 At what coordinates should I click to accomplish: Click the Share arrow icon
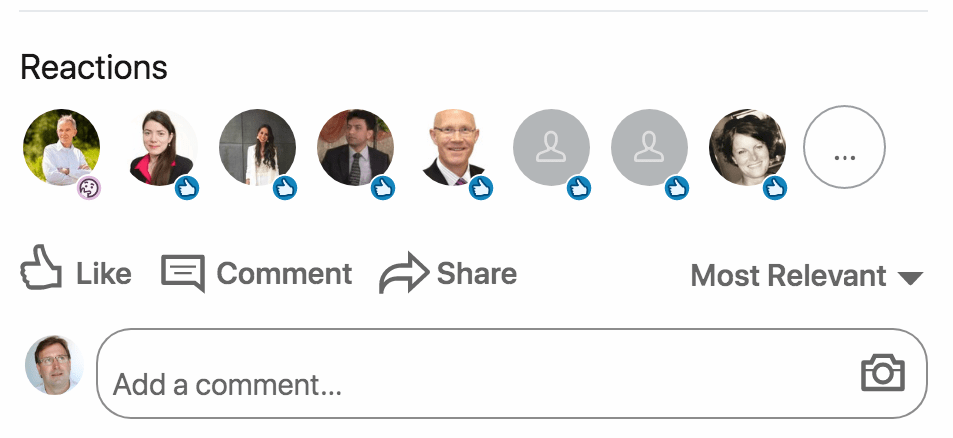coord(404,272)
